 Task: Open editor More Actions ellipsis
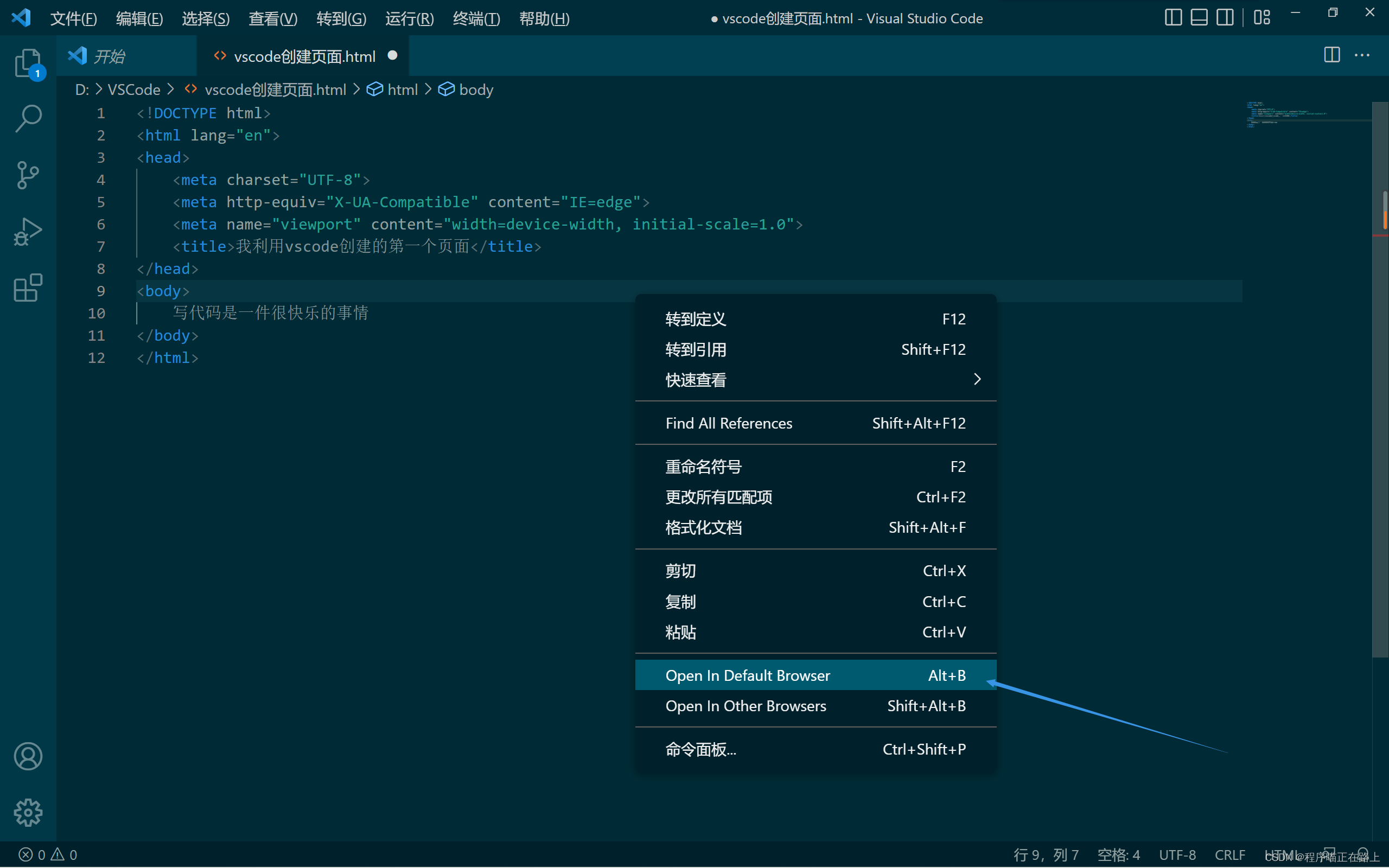[x=1362, y=55]
